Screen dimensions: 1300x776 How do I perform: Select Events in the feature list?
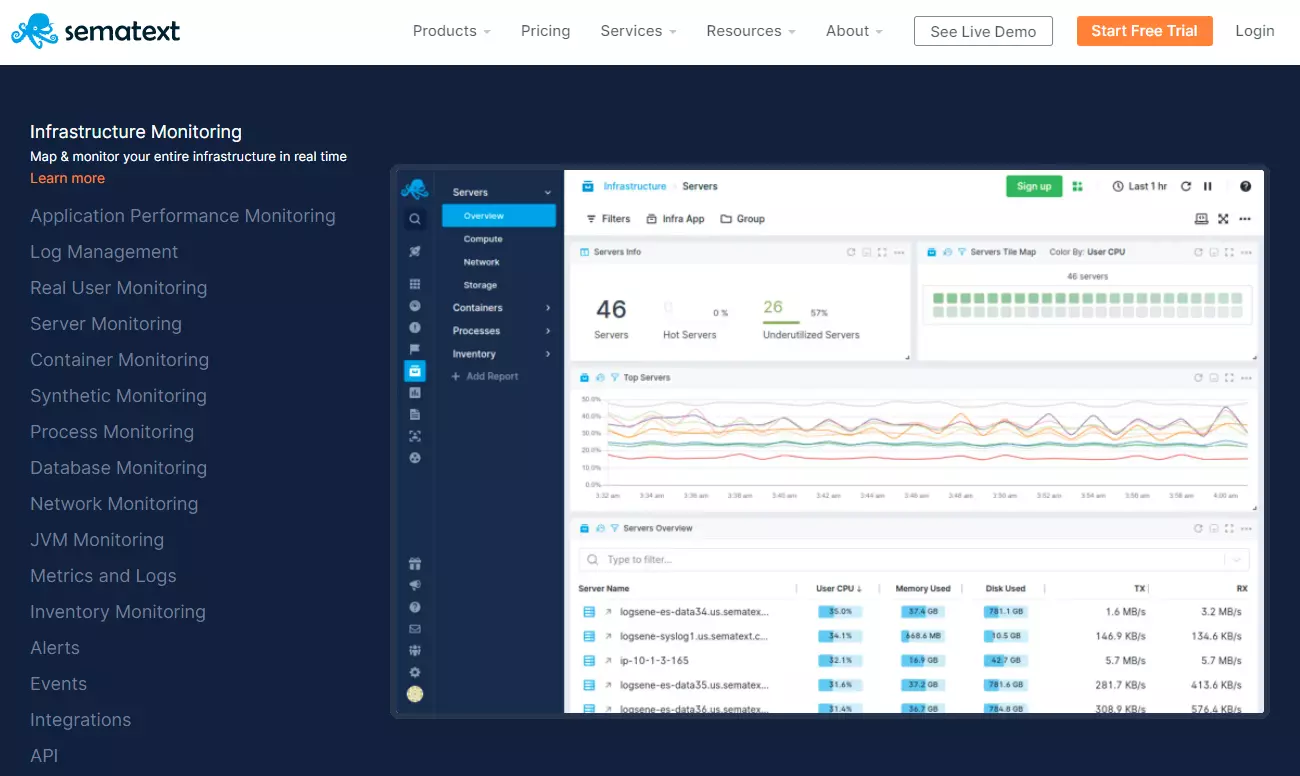(58, 684)
